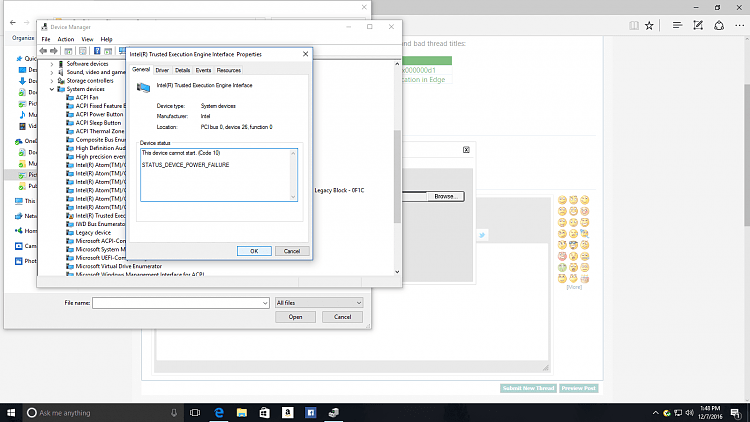Click the volume speaker icon in system tray
Screen dimensions: 750x422
689,412
